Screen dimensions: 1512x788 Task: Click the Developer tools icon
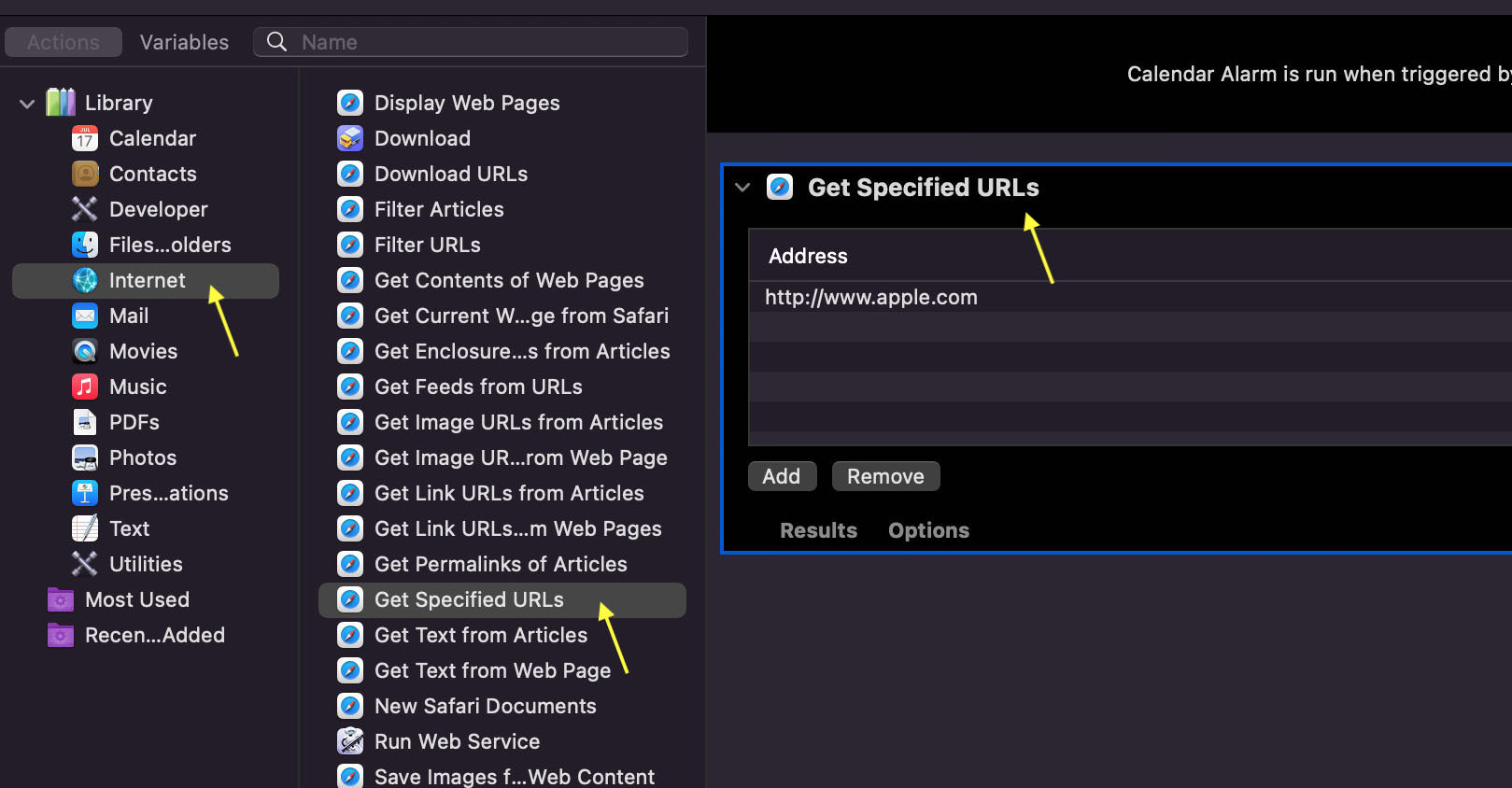pyautogui.click(x=85, y=209)
